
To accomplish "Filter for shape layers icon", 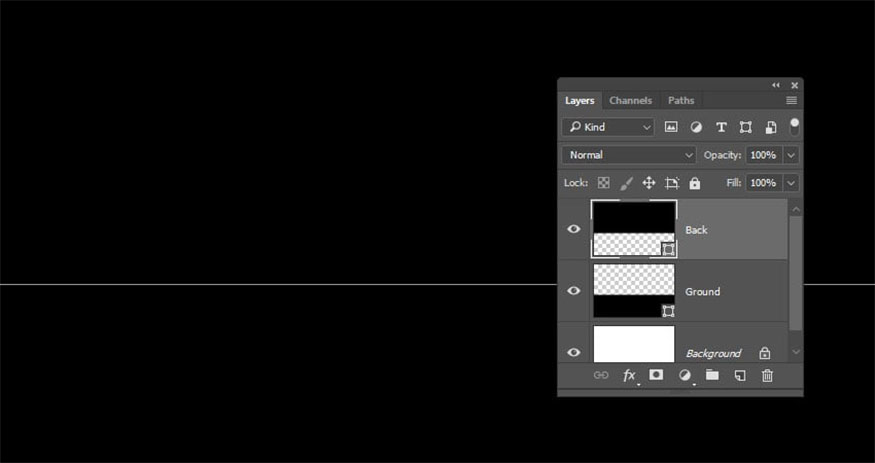I will pyautogui.click(x=746, y=127).
